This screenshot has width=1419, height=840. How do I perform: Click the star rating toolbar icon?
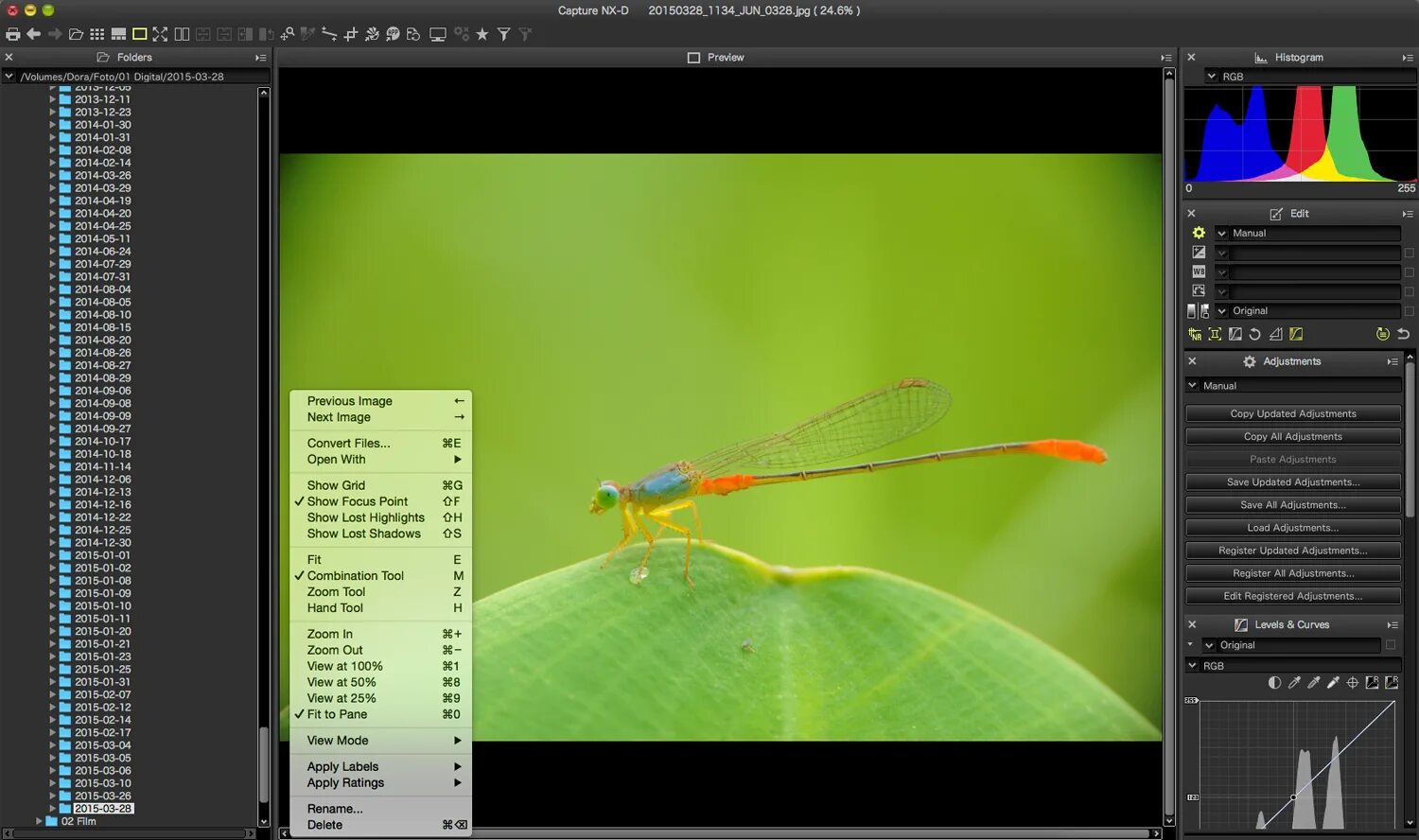(482, 34)
